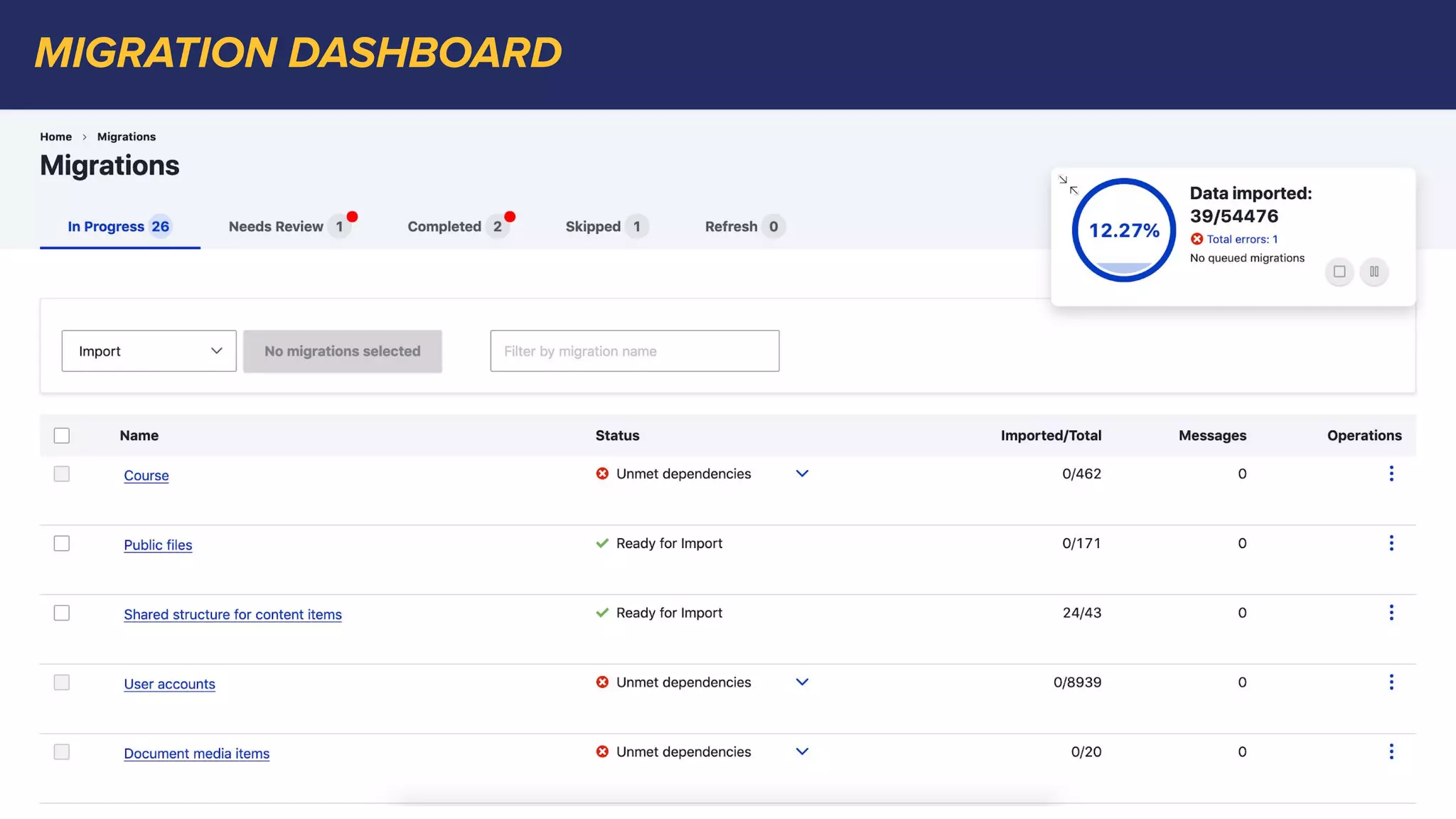Click checkmark icon in Shared structure status
1456x819 pixels.
click(602, 613)
